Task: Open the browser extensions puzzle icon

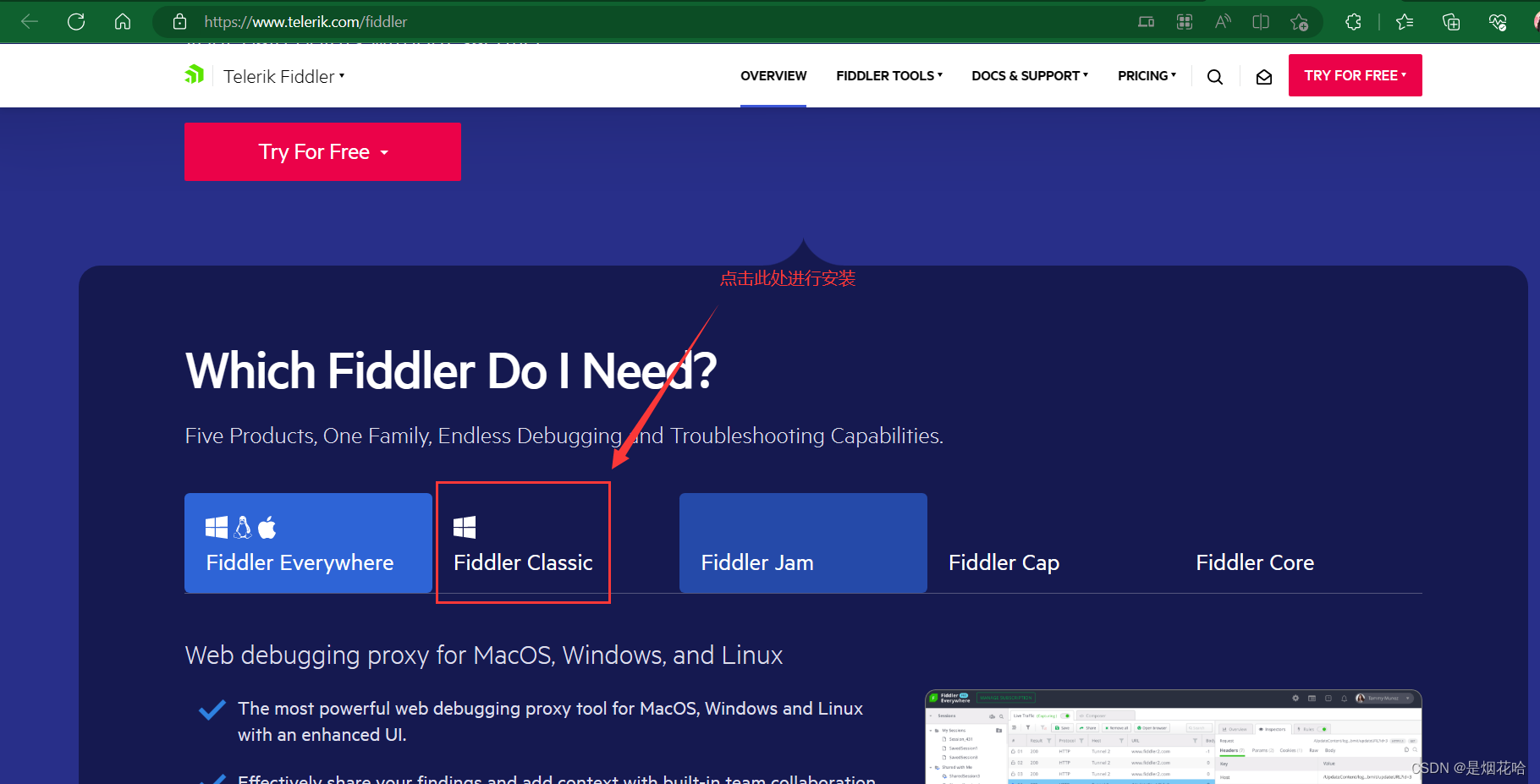Action: 1354,22
